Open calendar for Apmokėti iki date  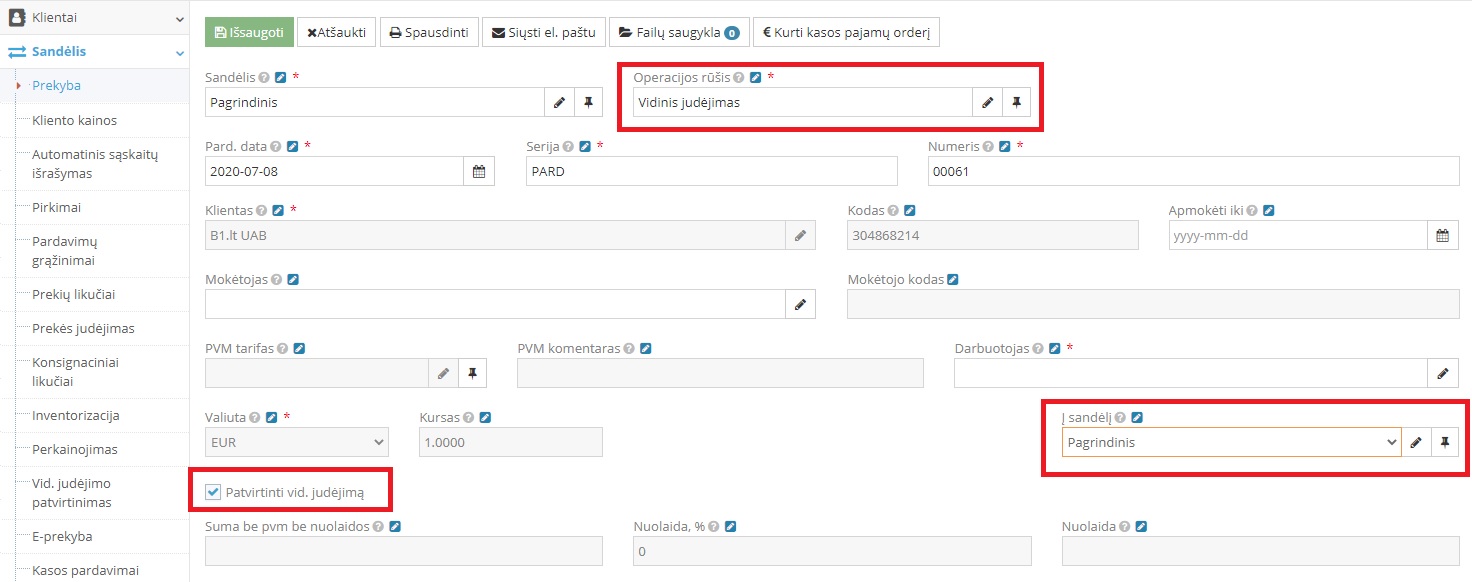pyautogui.click(x=1442, y=236)
